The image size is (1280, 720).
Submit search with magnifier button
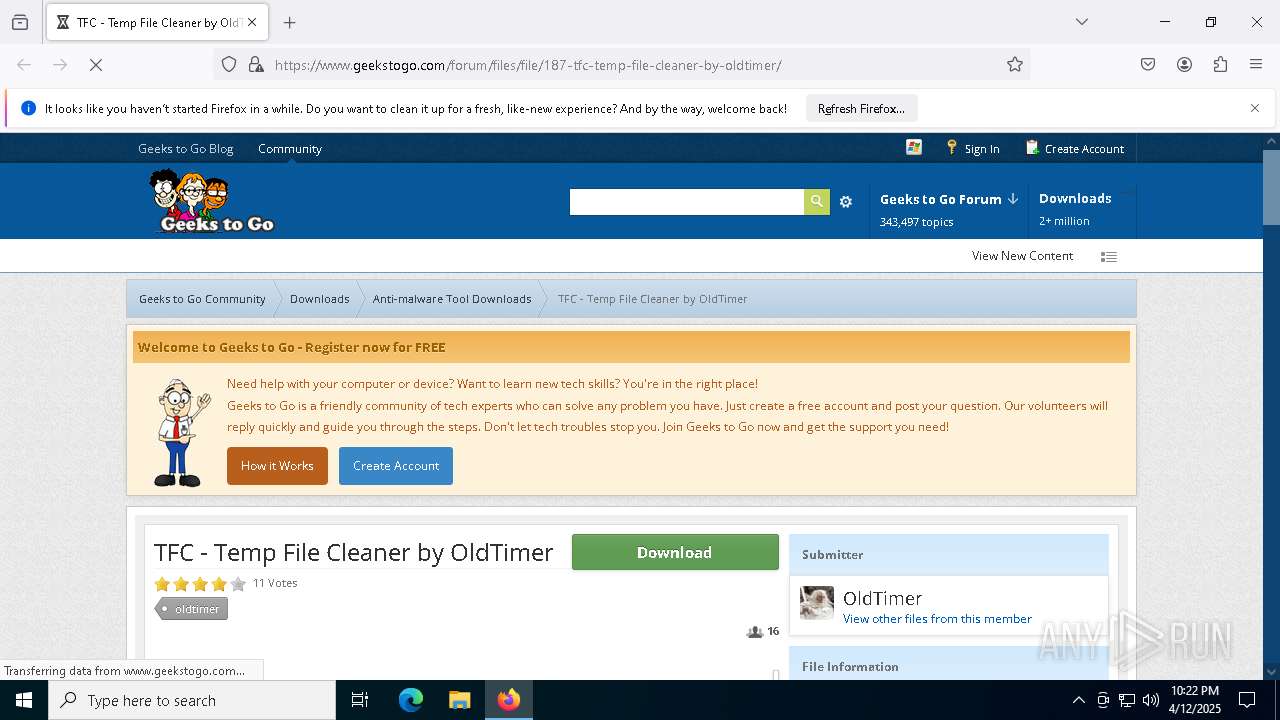click(817, 202)
